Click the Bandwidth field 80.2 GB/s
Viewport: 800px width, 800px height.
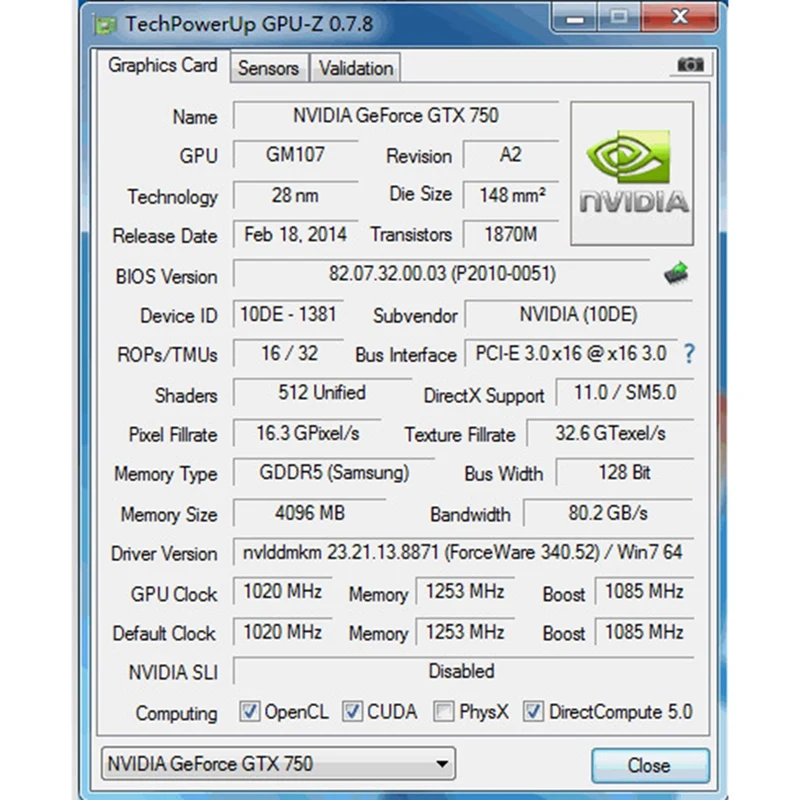click(x=608, y=513)
